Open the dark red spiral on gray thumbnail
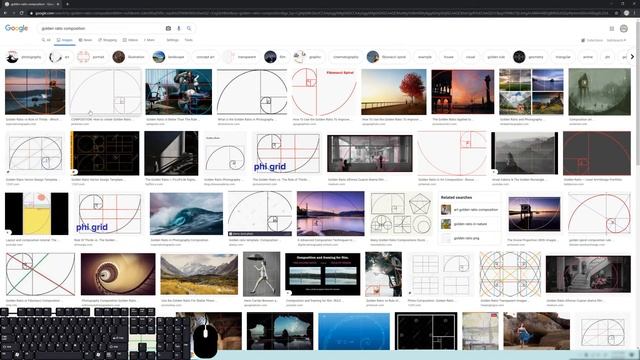This screenshot has height=360, width=640. pos(597,153)
